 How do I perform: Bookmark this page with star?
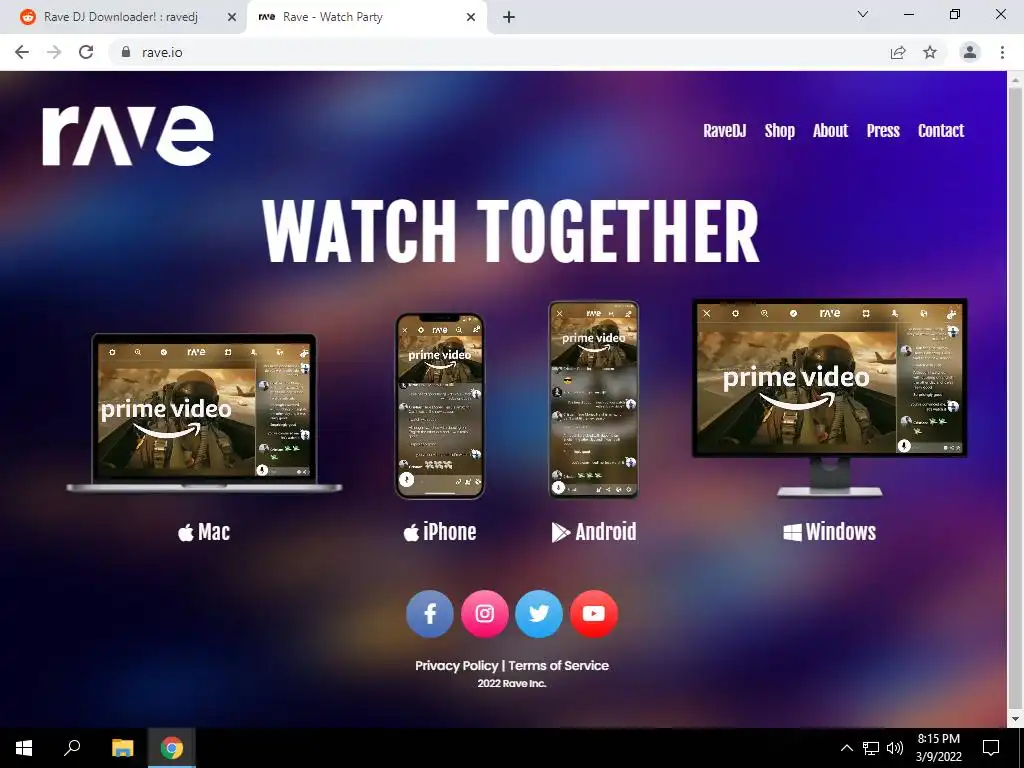930,52
